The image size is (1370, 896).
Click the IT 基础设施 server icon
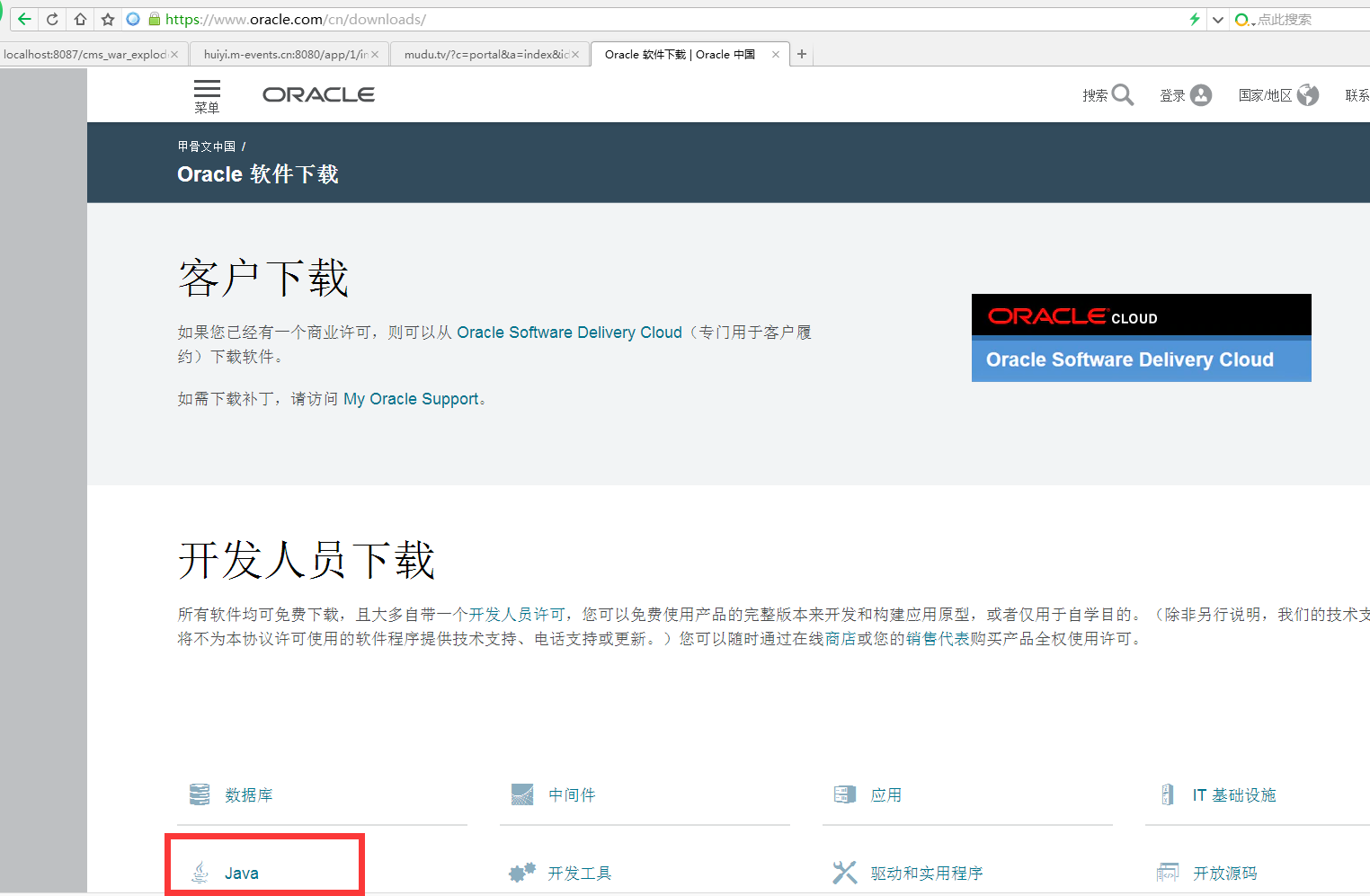tap(1168, 794)
